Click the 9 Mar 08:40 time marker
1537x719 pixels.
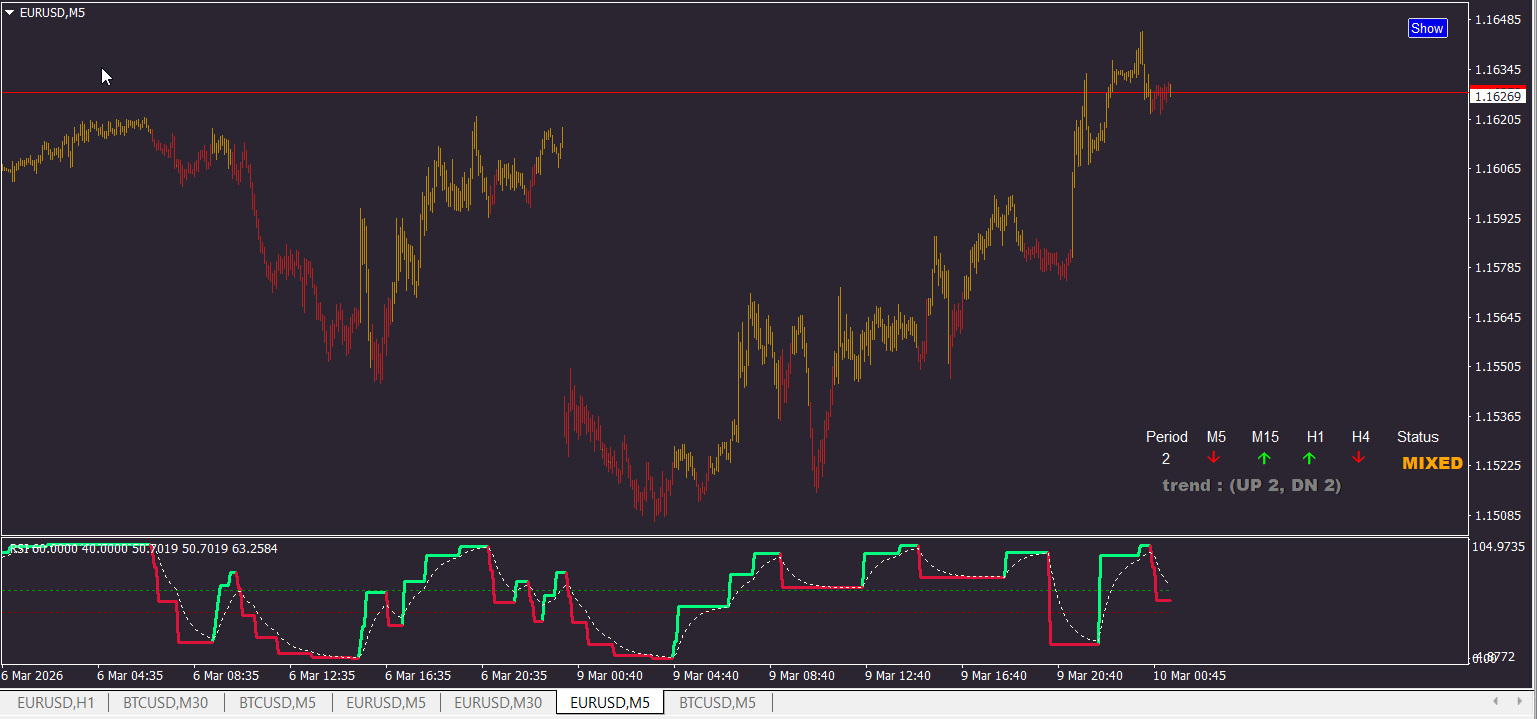tap(802, 675)
